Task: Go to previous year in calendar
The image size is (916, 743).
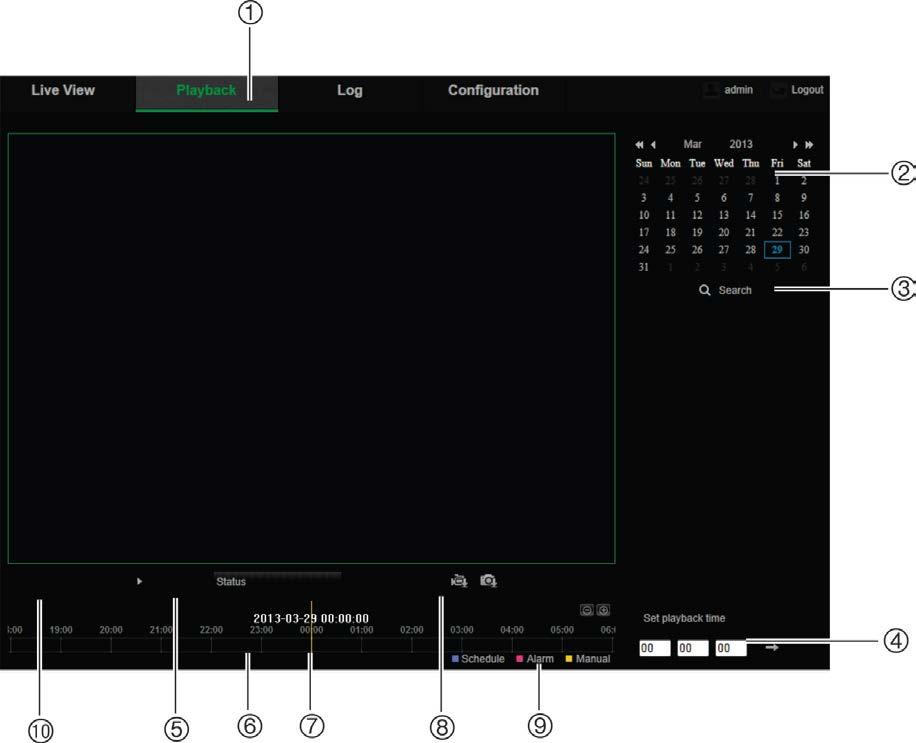Action: point(639,145)
